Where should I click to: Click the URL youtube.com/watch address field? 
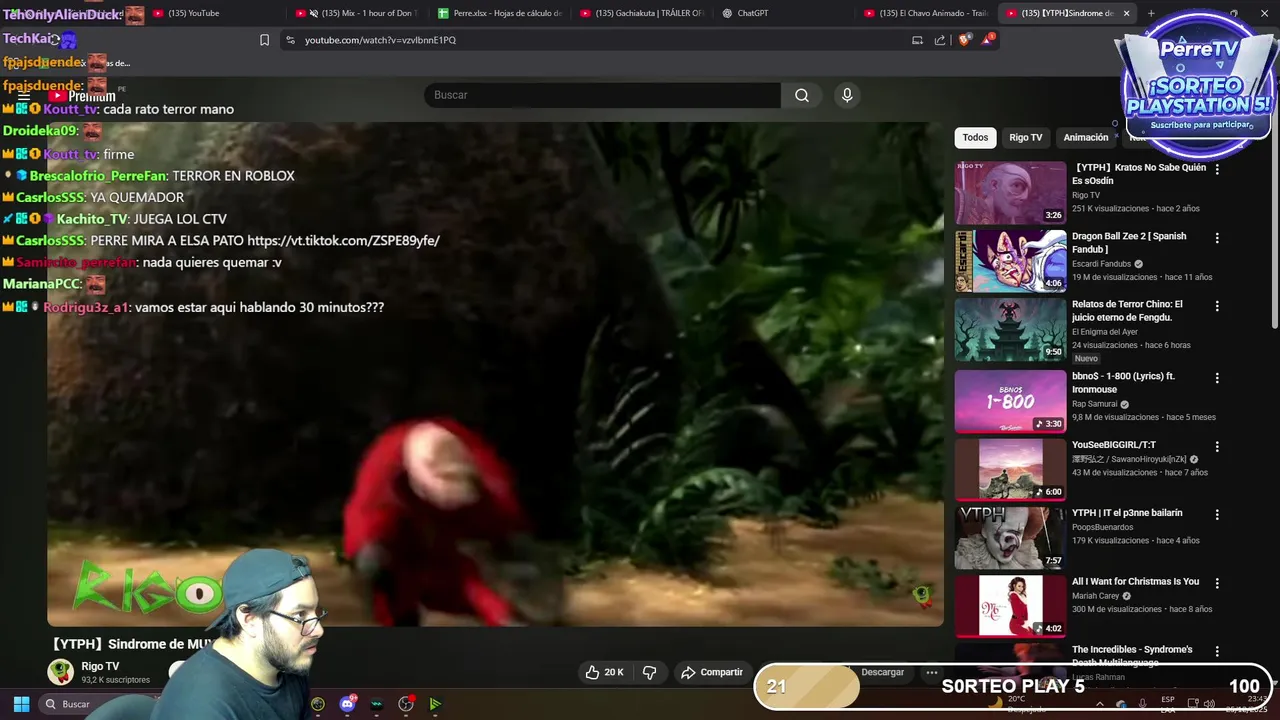[380, 40]
